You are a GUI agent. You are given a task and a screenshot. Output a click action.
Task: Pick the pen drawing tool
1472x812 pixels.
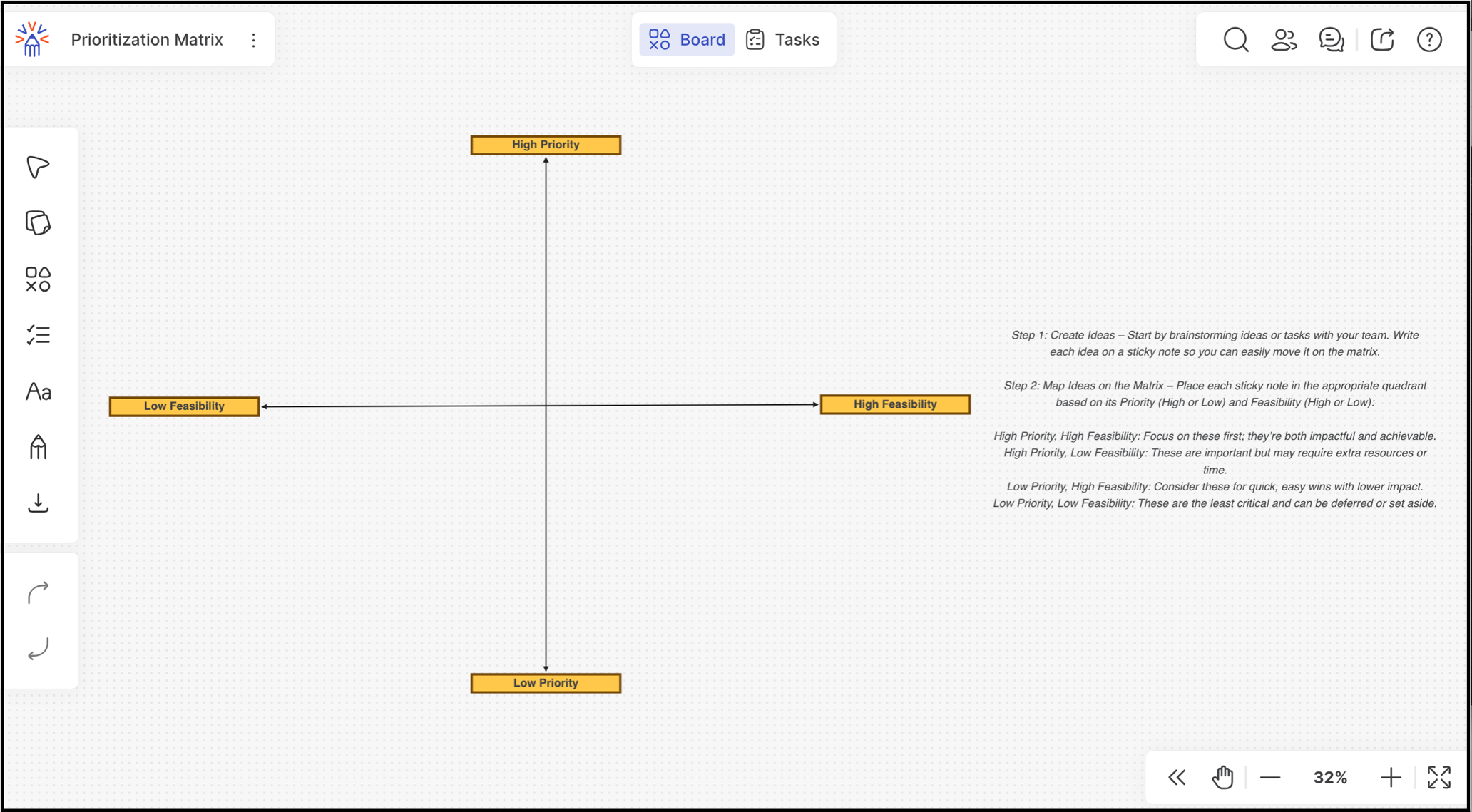click(39, 447)
